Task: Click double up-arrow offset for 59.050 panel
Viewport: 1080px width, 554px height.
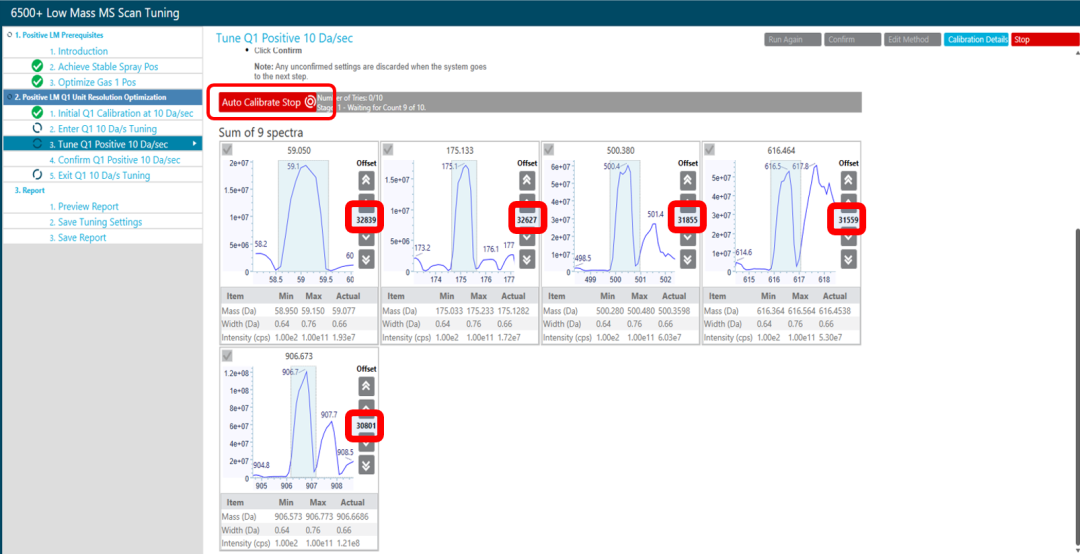Action: pyautogui.click(x=366, y=181)
